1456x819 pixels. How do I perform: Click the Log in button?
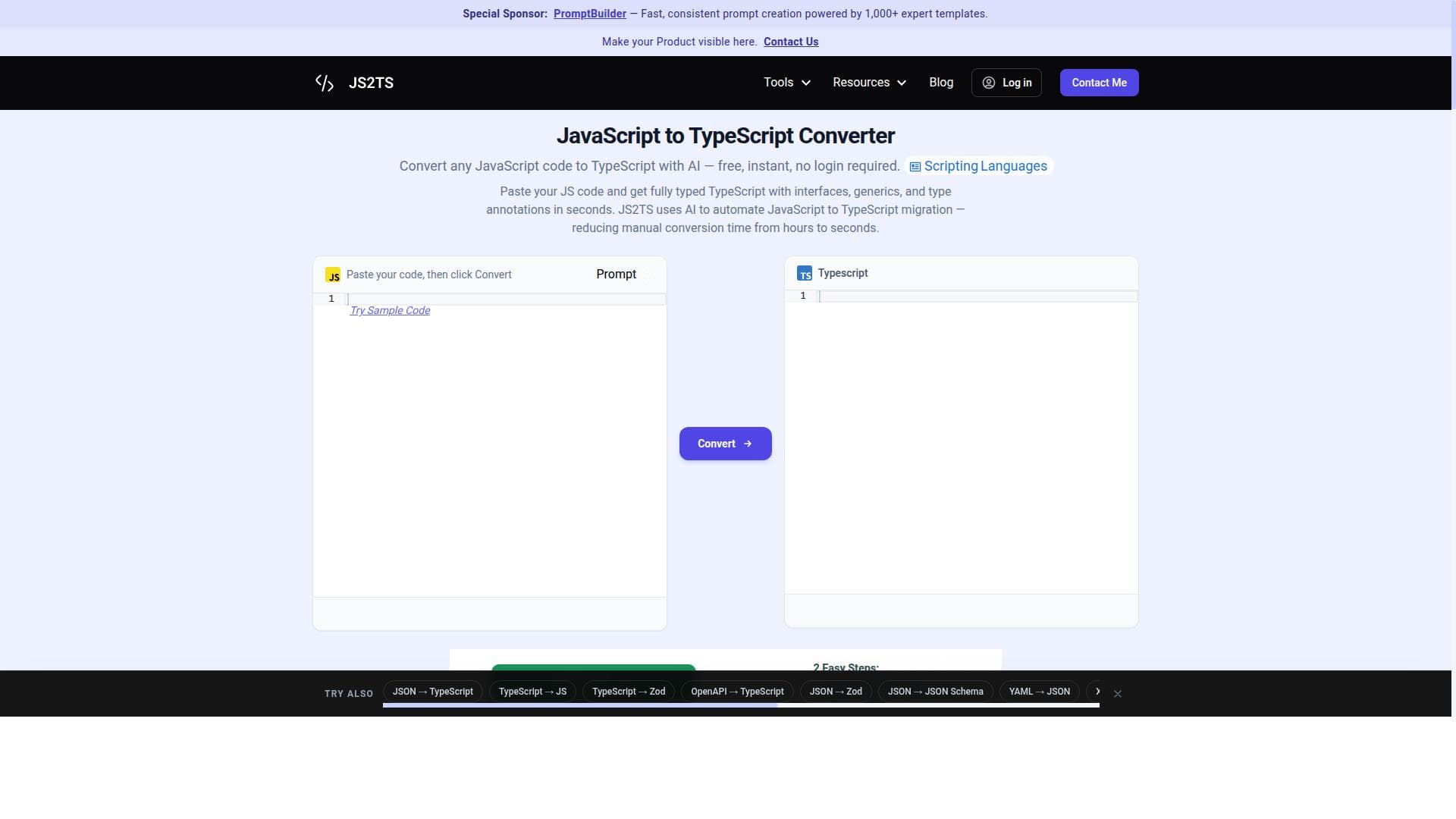(x=1006, y=83)
